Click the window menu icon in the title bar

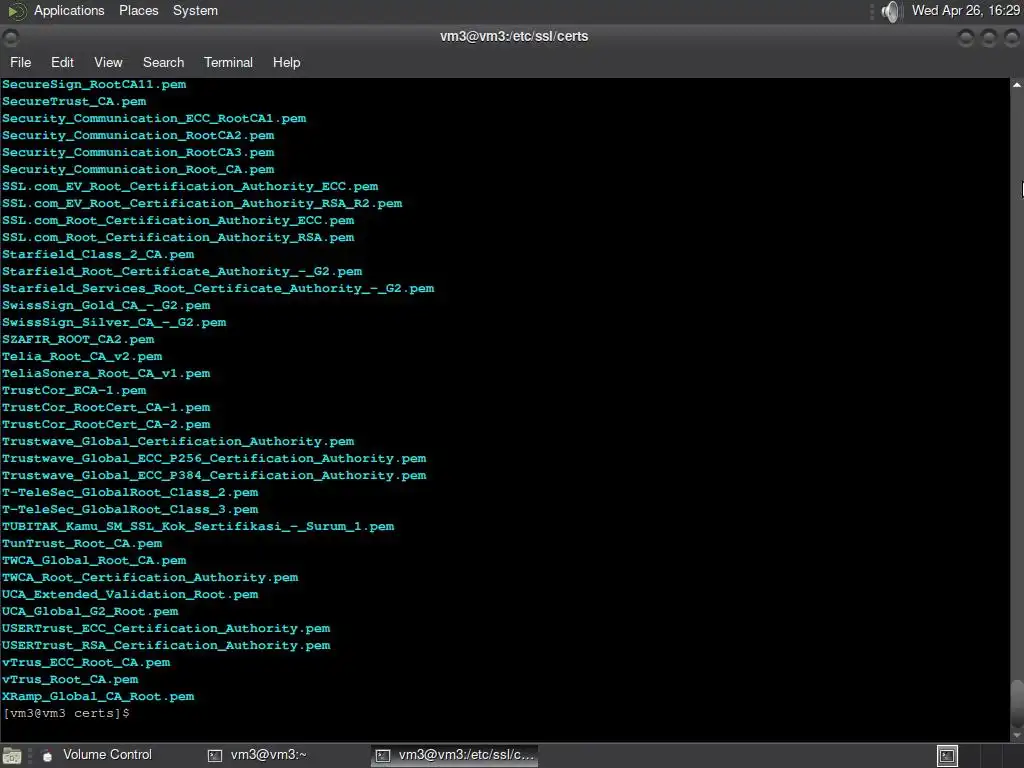[x=10, y=38]
